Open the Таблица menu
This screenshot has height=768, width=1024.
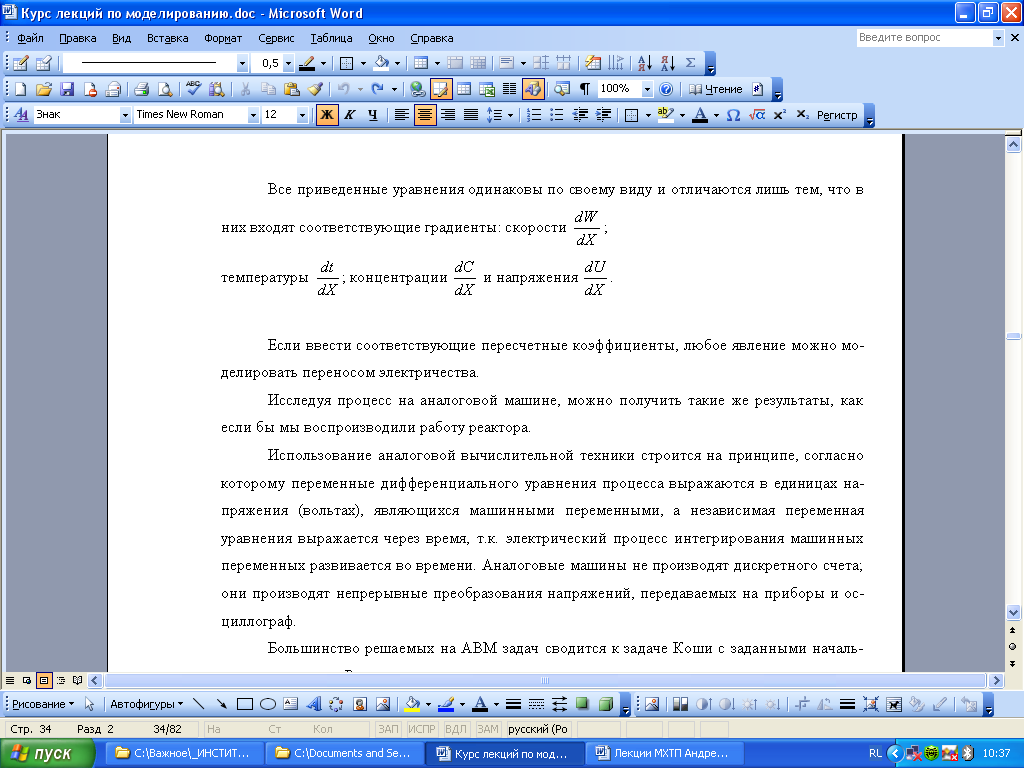click(x=331, y=38)
